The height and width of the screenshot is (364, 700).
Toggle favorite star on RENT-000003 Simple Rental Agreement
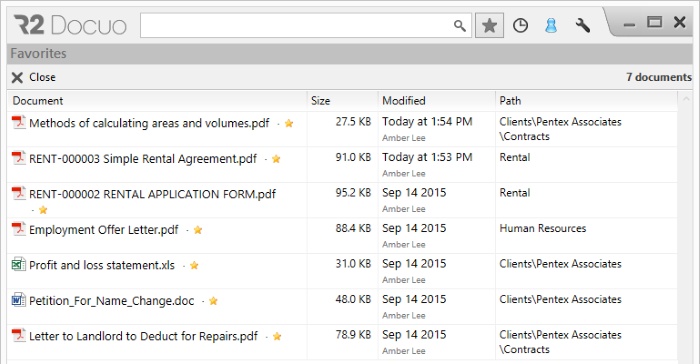point(276,159)
